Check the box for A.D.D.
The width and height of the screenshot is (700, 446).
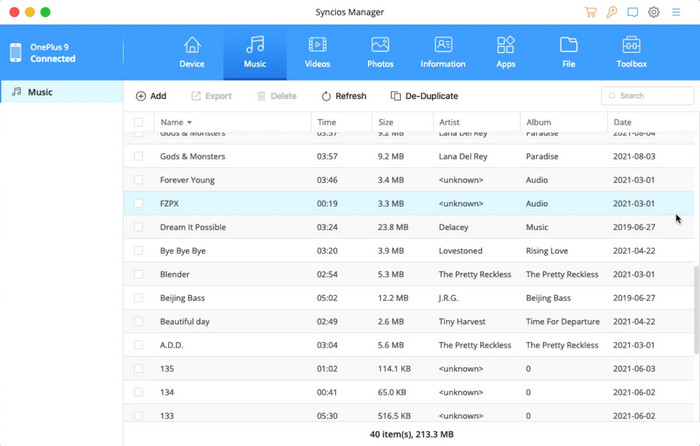138,345
